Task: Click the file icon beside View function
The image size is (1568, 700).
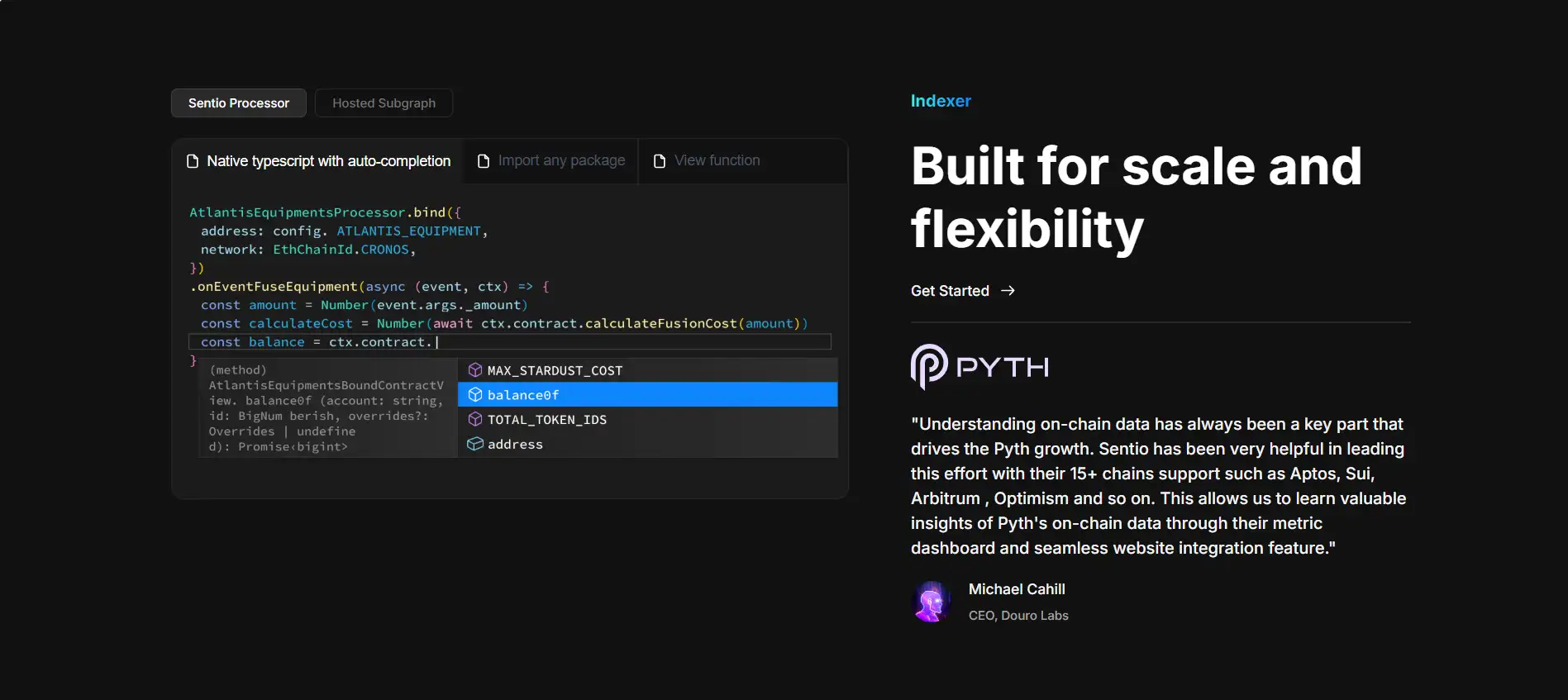Action: (x=660, y=161)
